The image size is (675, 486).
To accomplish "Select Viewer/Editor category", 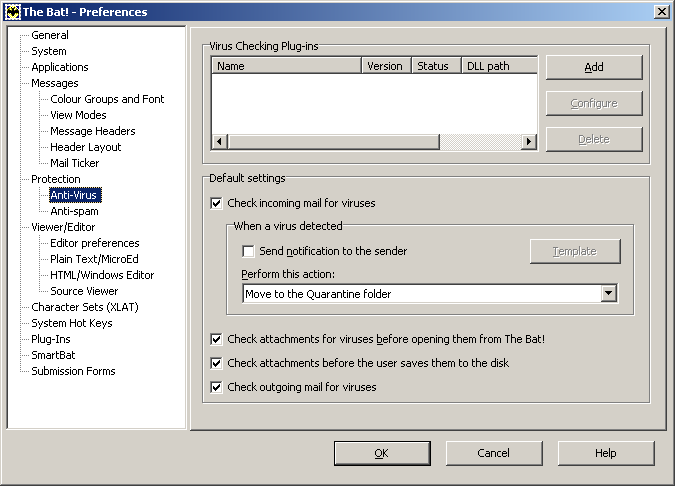I will pos(63,227).
